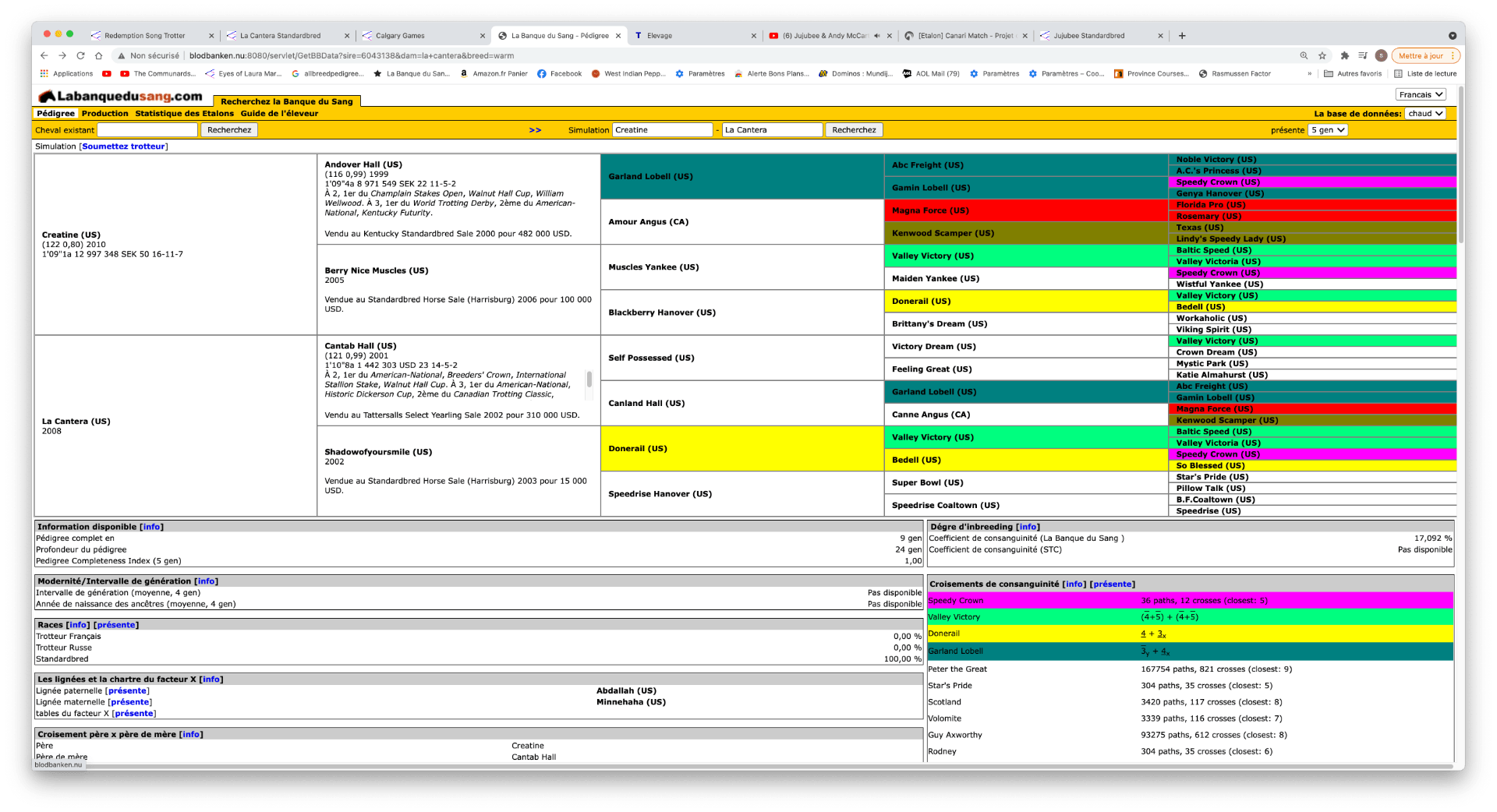Image resolution: width=1497 pixels, height=812 pixels.
Task: Open the Francais language dropdown
Action: 1421,94
